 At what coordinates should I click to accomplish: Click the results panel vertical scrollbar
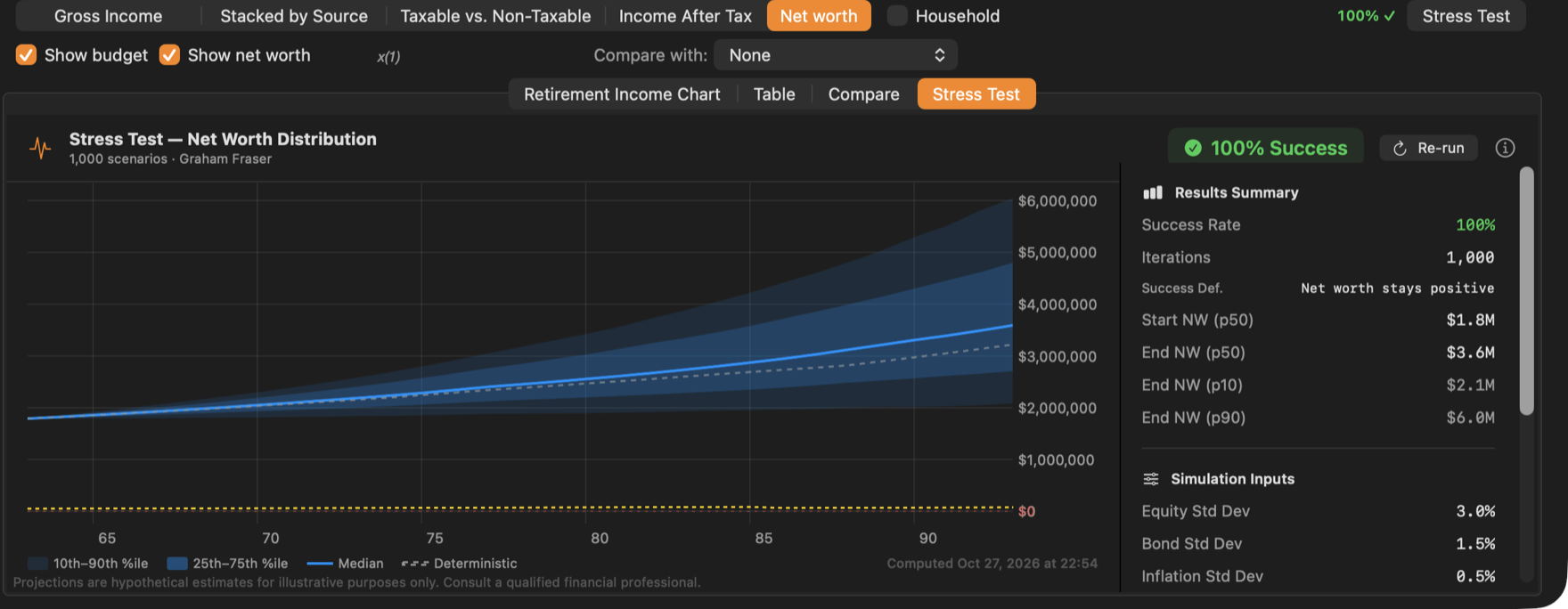(1526, 290)
